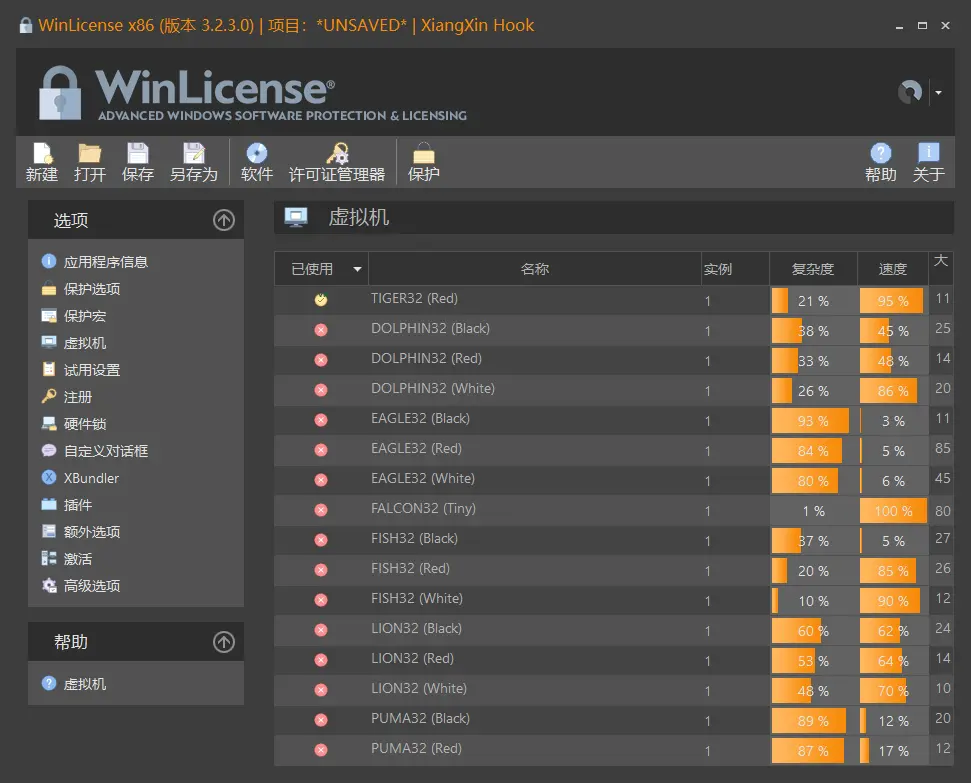
Task: Click TIGER32 (Red) complexity bar 21 %
Action: tap(813, 300)
